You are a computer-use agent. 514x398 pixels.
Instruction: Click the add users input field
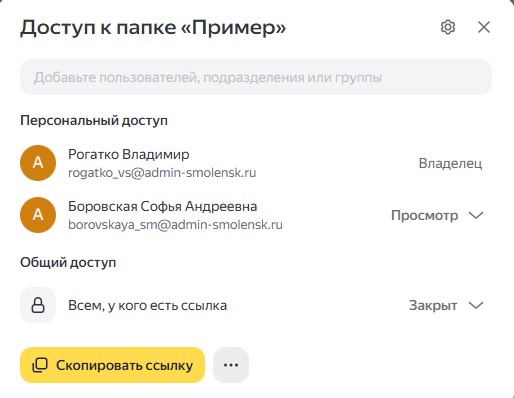point(256,77)
